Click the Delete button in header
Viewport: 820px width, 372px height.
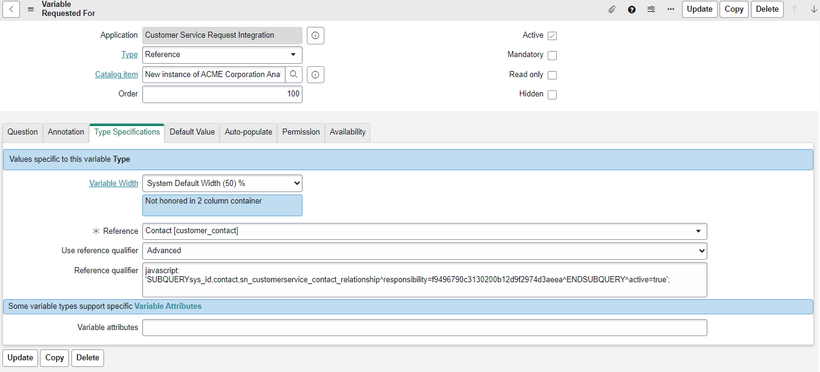coord(767,9)
